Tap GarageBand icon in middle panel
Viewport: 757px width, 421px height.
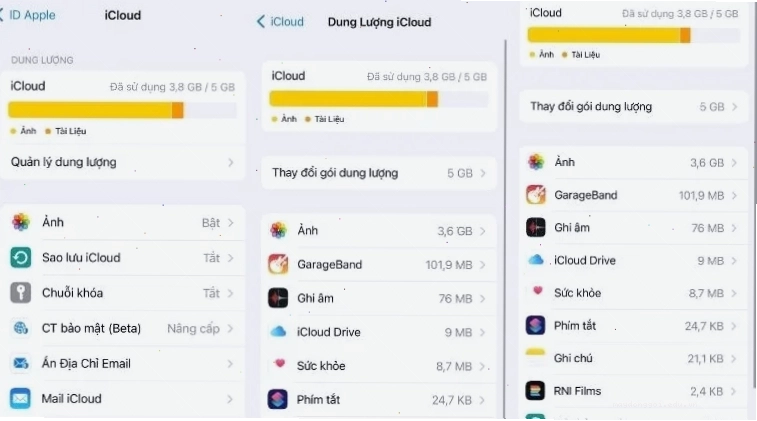point(279,264)
